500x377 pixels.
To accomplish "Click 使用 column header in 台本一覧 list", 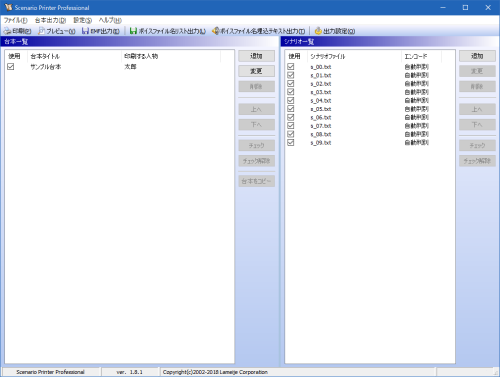I will point(16,56).
